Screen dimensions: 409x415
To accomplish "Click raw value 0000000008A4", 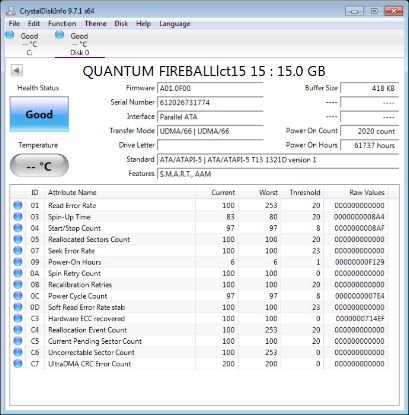I will coord(359,217).
